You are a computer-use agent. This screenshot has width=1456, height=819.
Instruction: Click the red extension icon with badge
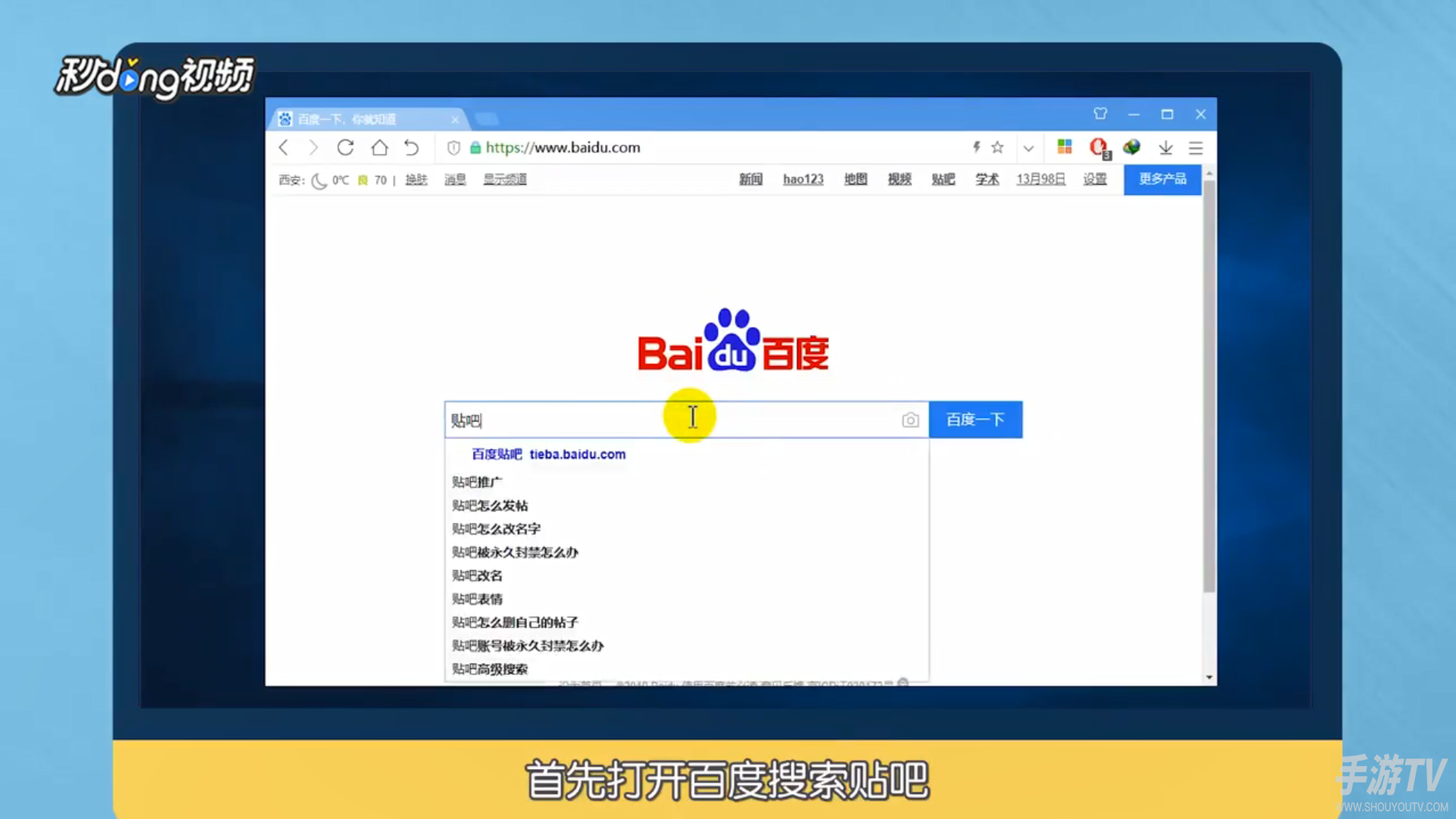(x=1099, y=147)
